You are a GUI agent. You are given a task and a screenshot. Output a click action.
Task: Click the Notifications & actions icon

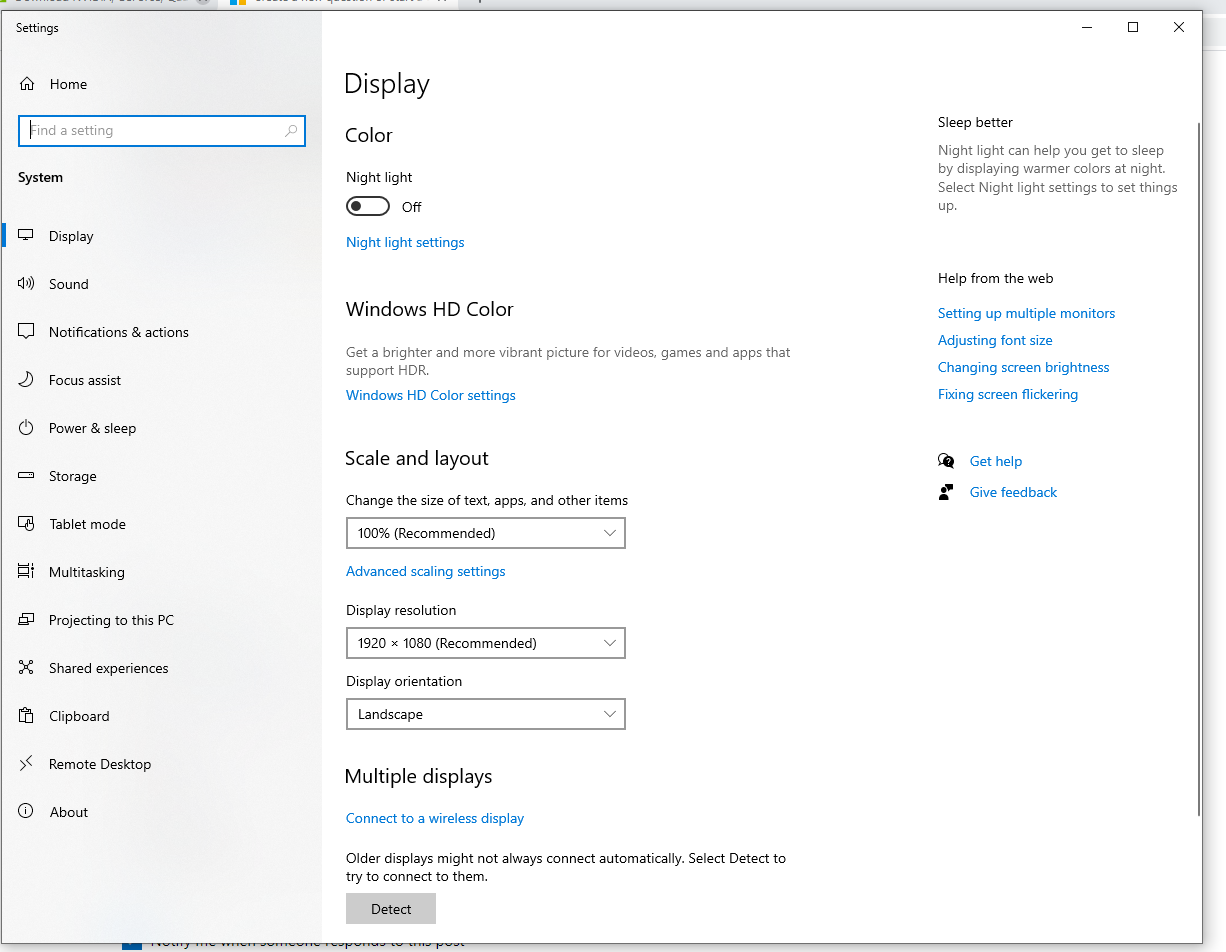click(x=27, y=332)
